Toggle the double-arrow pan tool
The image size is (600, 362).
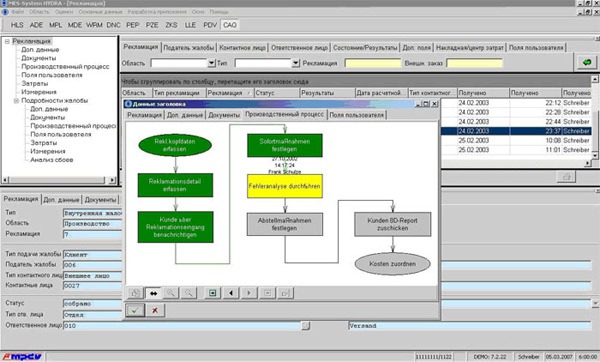point(153,293)
